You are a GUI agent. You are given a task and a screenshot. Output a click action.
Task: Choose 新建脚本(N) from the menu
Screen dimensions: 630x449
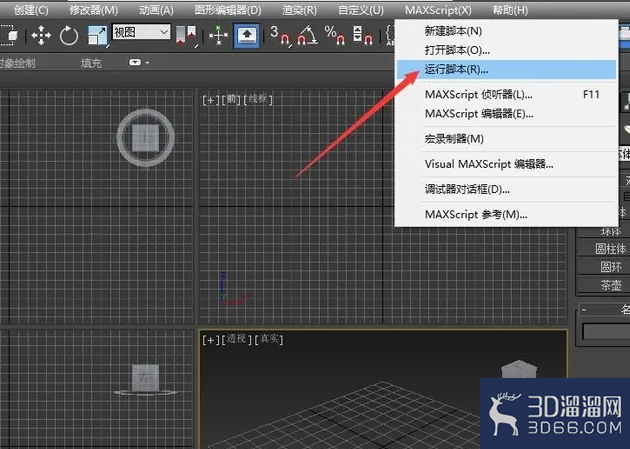506,31
